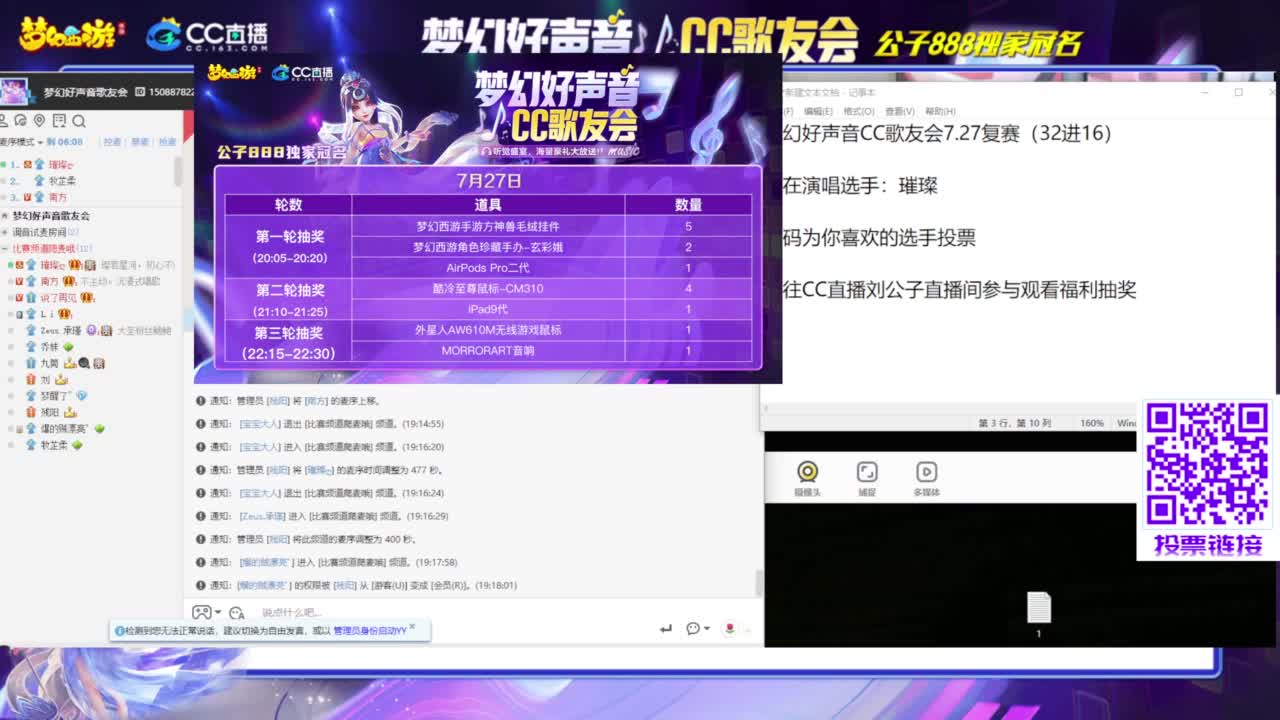Expand the 梦幻好声音歌友会 channel node
This screenshot has width=1280, height=720.
(4, 216)
